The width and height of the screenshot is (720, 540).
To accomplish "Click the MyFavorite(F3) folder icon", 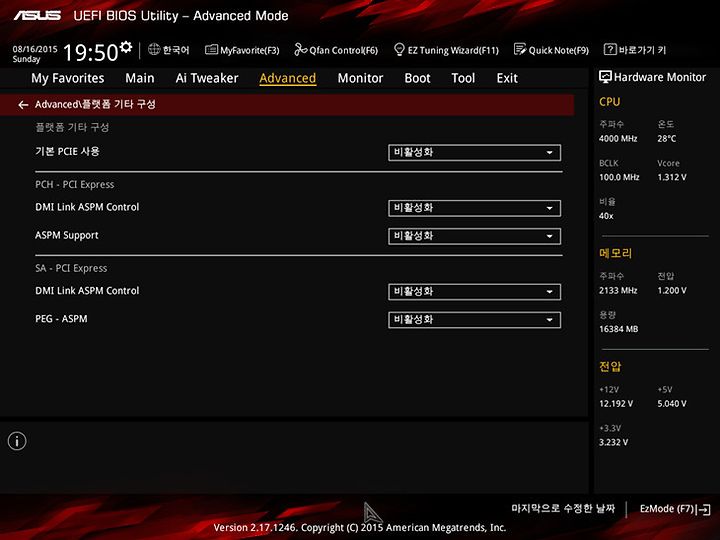I will point(211,50).
